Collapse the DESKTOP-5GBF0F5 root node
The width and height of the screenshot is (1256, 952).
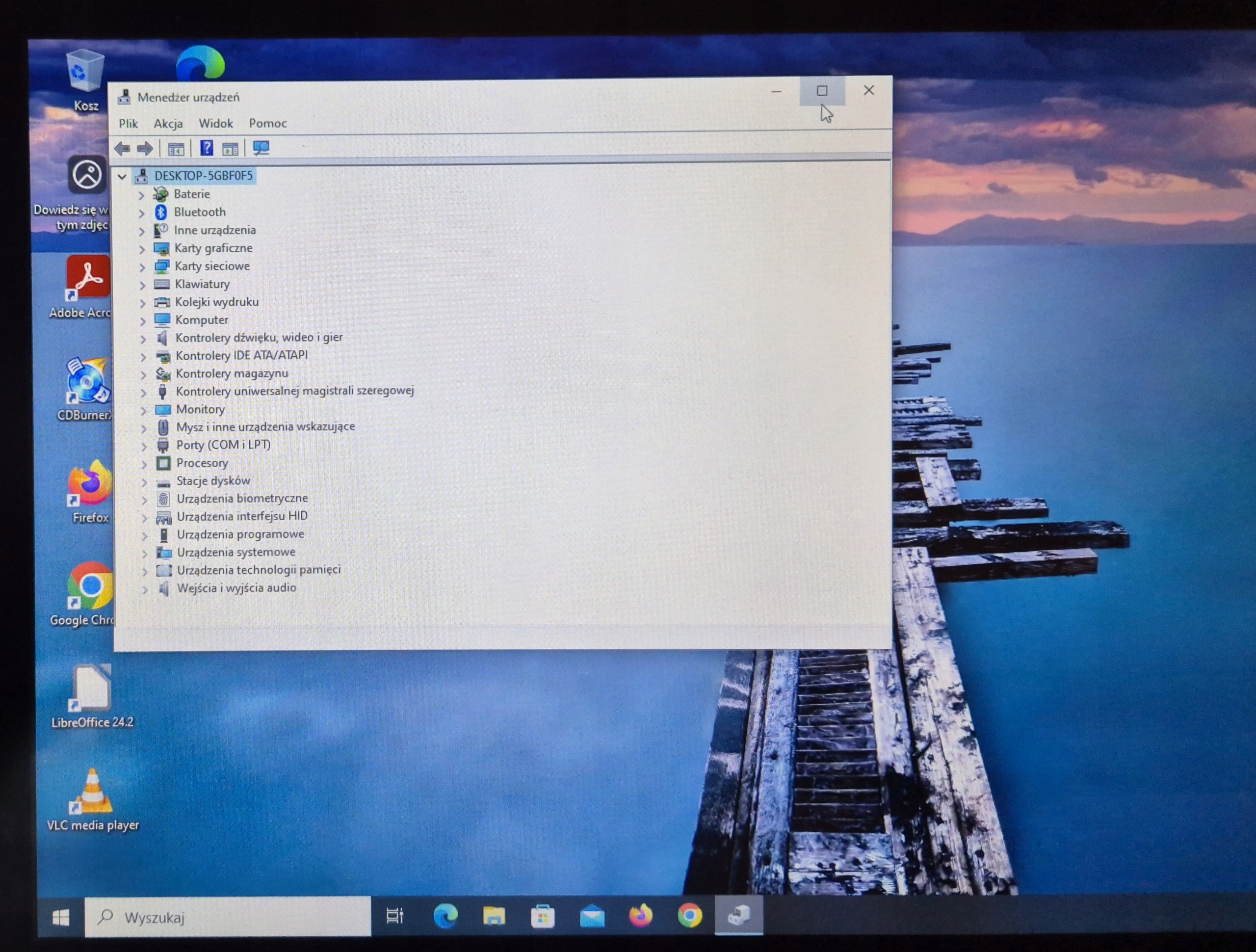coord(122,177)
